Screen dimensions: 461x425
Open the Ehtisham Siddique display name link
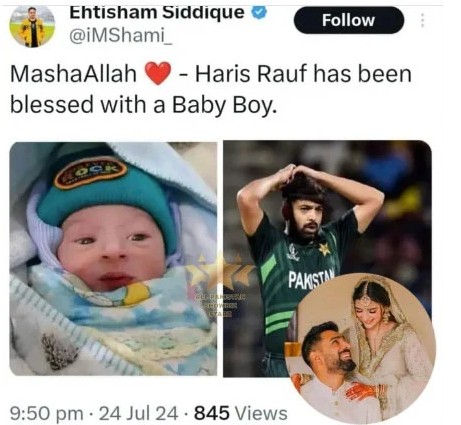coord(157,12)
